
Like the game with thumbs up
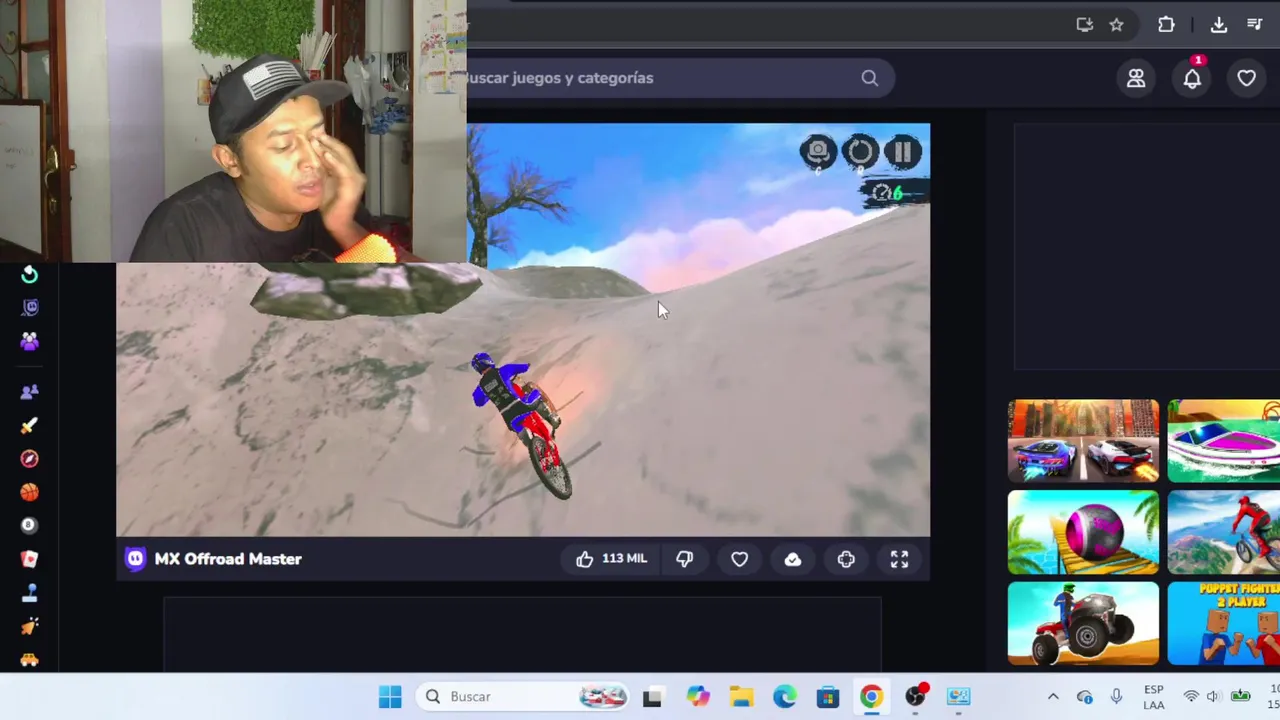coord(585,559)
